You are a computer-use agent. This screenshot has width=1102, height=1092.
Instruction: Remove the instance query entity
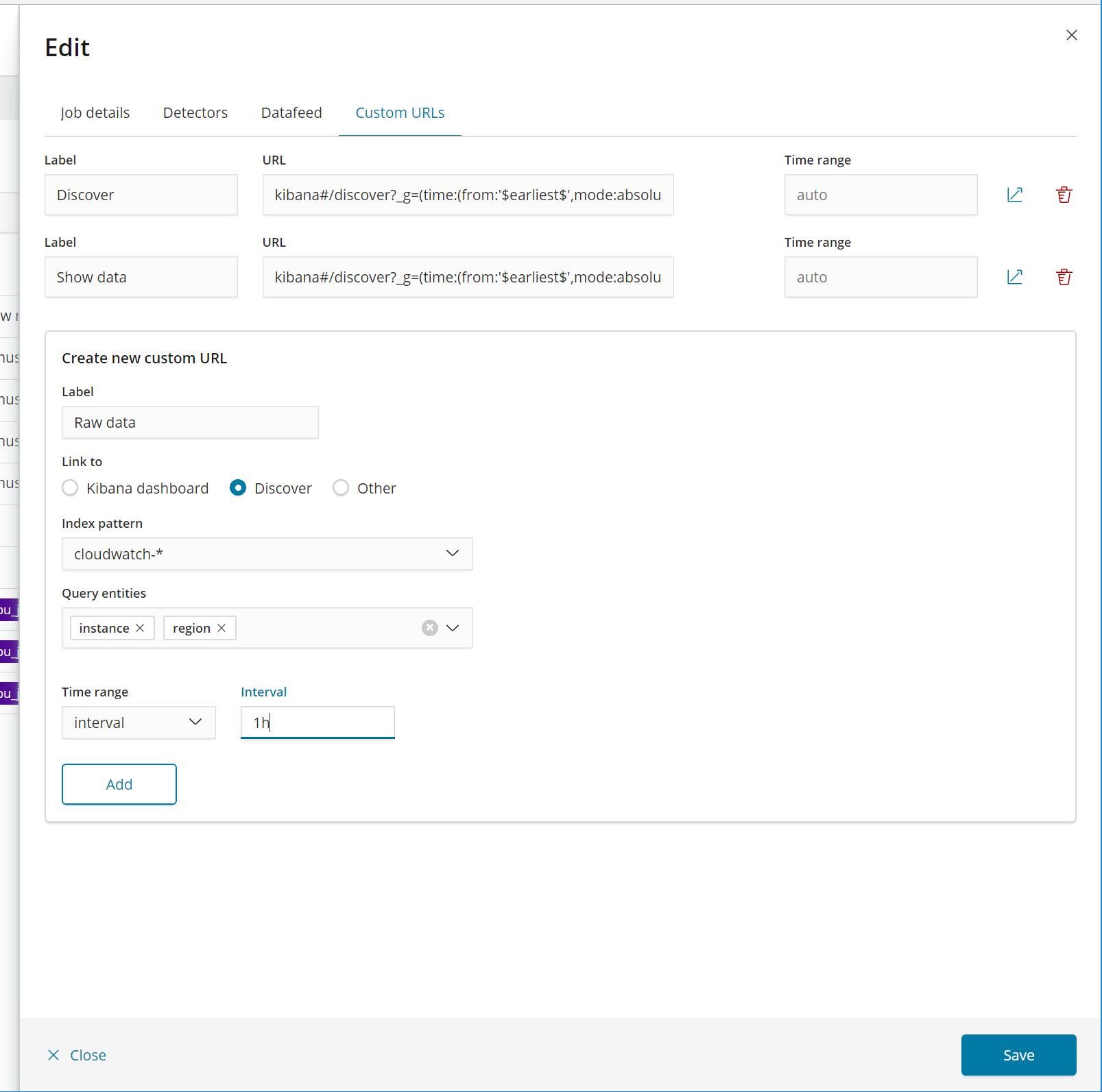click(x=140, y=628)
